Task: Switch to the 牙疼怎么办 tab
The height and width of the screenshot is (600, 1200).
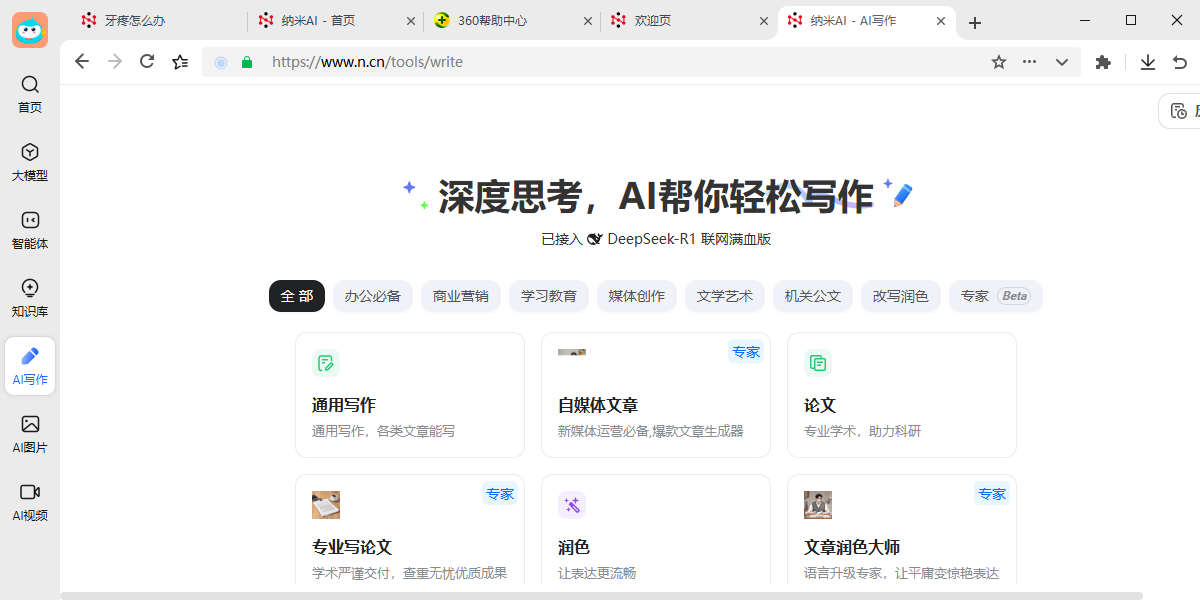Action: tap(160, 20)
